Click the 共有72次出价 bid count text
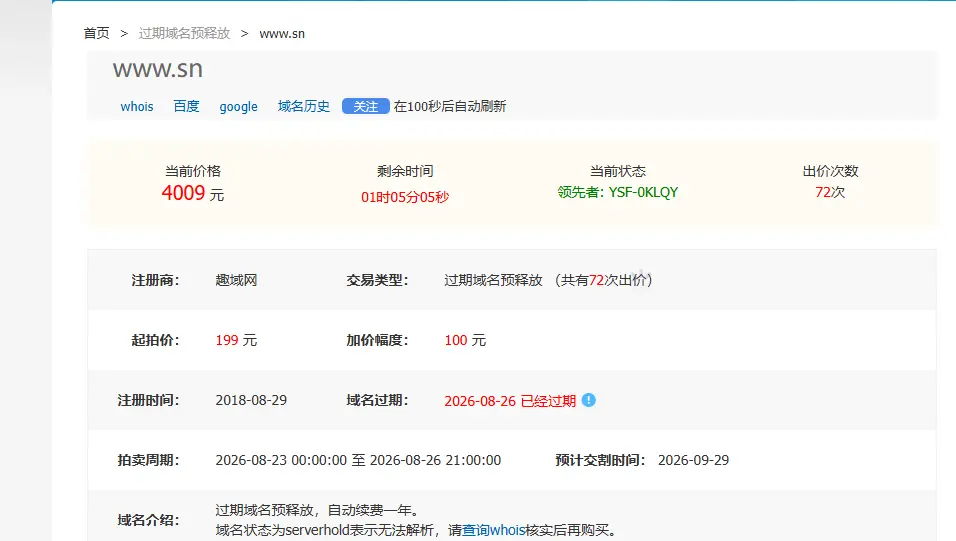Screen dimensions: 956x541 coord(604,280)
